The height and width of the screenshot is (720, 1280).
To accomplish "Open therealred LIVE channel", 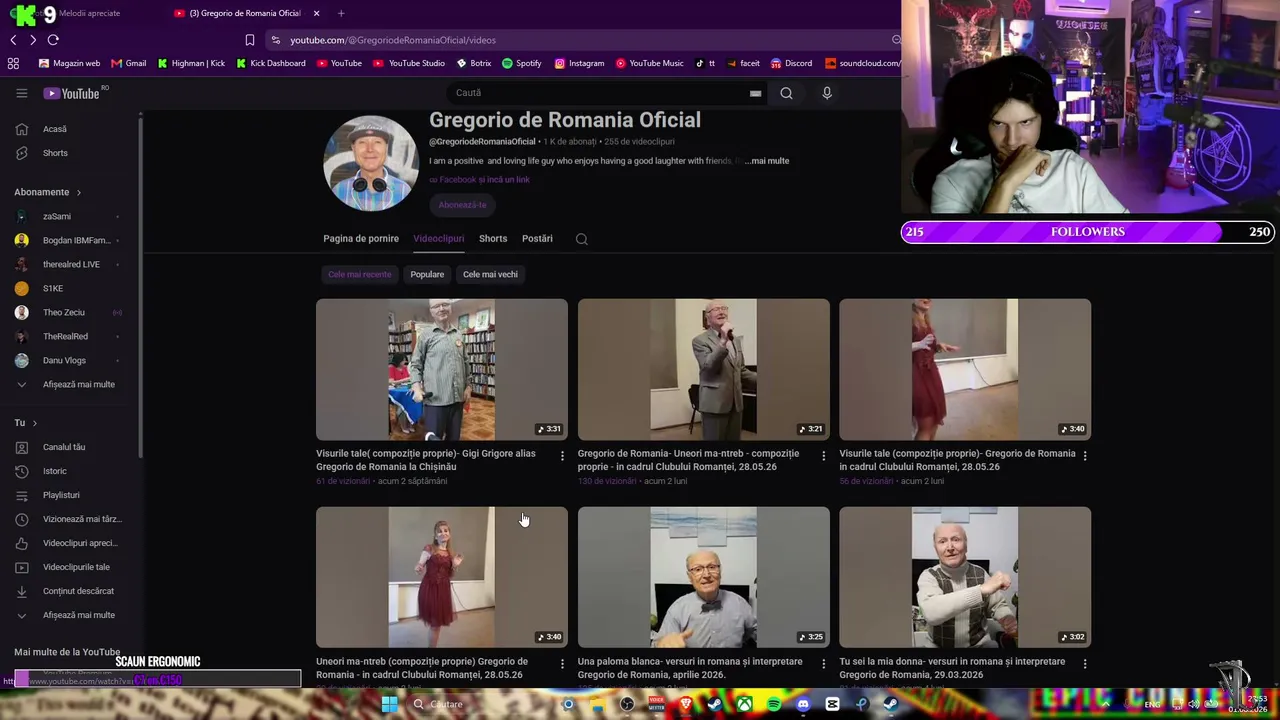I will click(x=70, y=264).
